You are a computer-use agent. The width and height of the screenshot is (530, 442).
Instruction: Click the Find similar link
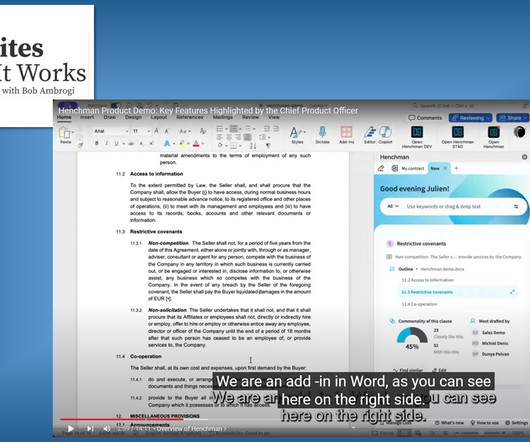pos(408,370)
